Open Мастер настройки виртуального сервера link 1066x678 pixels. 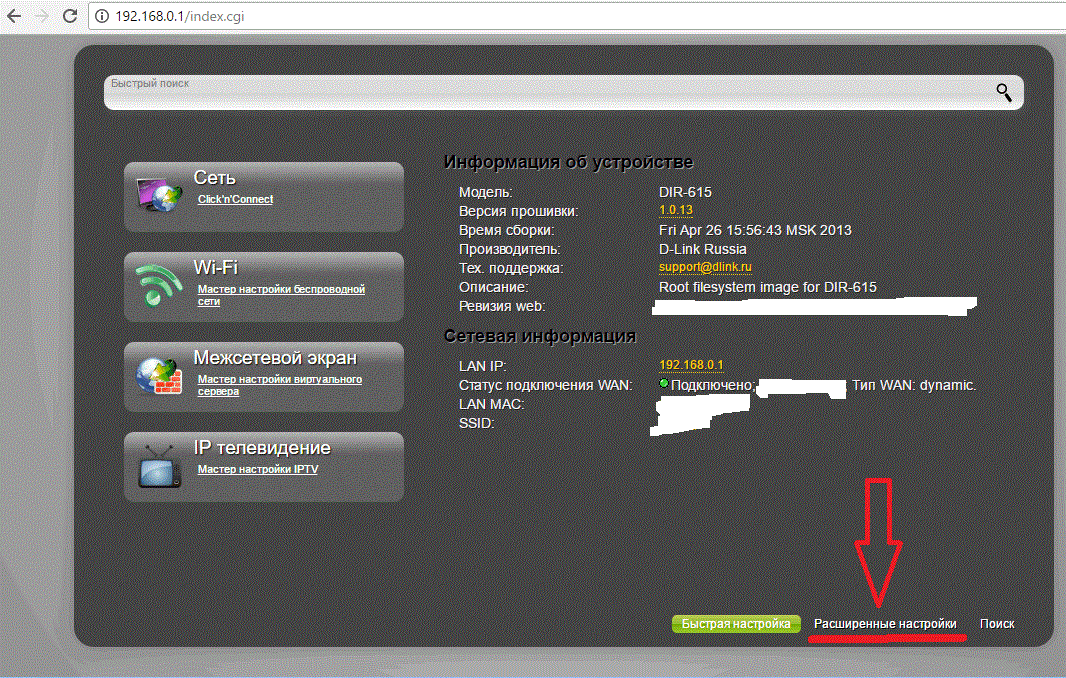pyautogui.click(x=279, y=385)
